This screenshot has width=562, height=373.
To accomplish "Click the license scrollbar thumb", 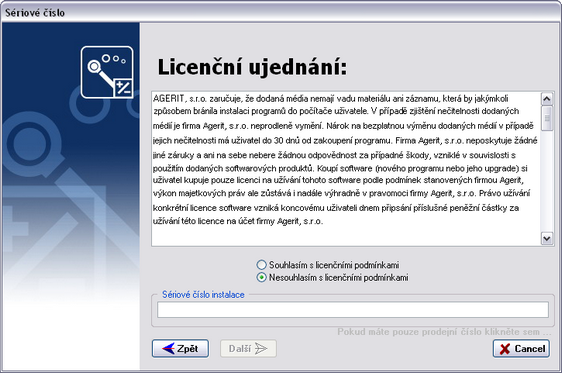I will click(547, 118).
